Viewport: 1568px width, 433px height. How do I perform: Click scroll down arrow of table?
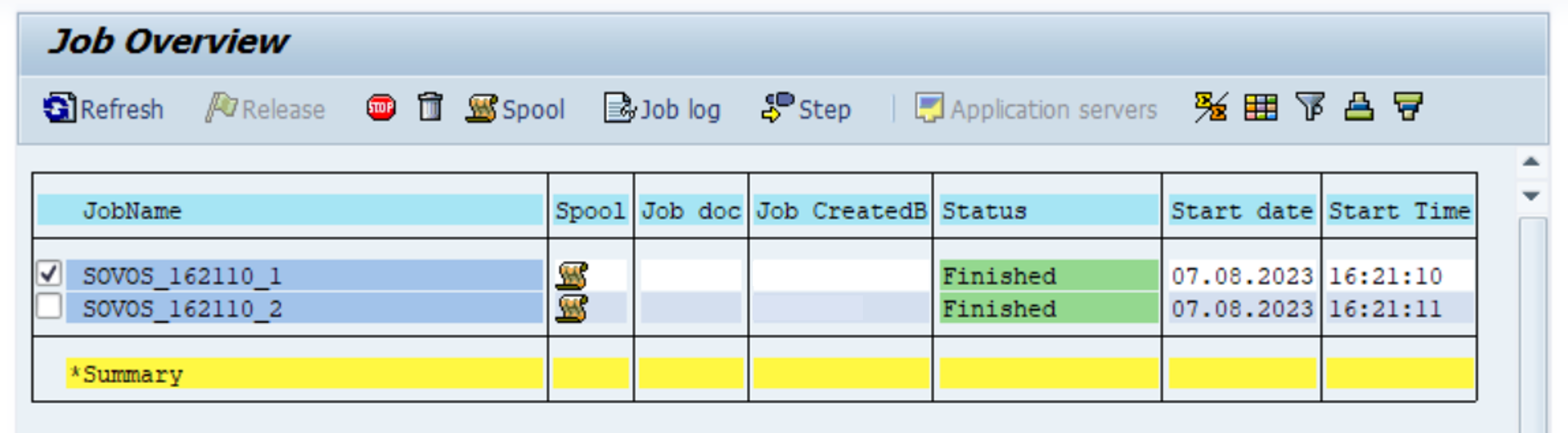pyautogui.click(x=1531, y=196)
